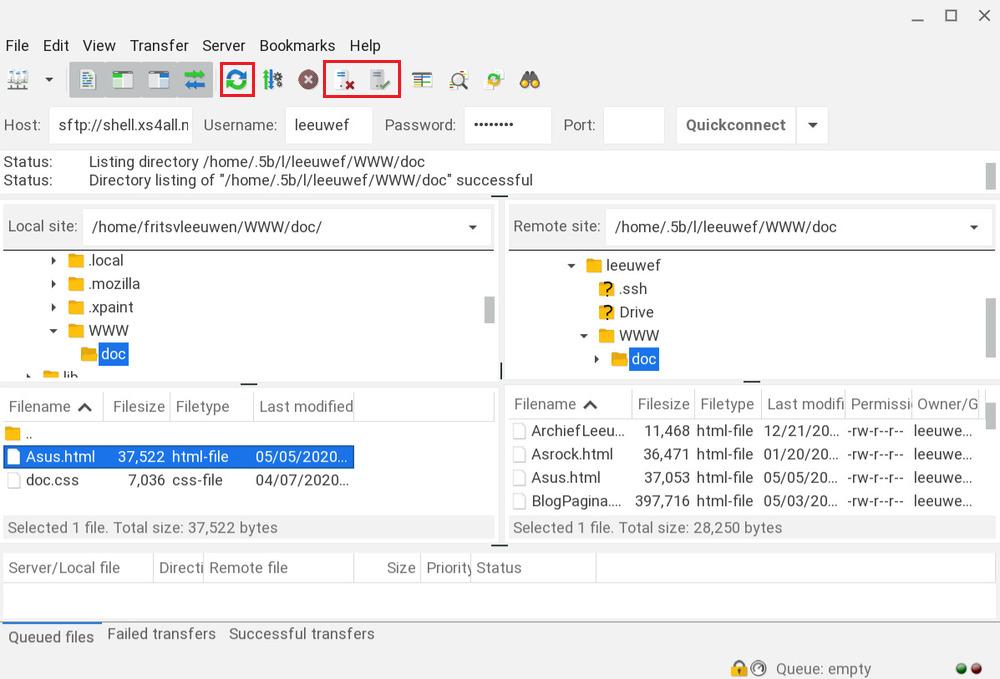The image size is (1000, 679).
Task: Expand the .local folder
Action: point(54,261)
